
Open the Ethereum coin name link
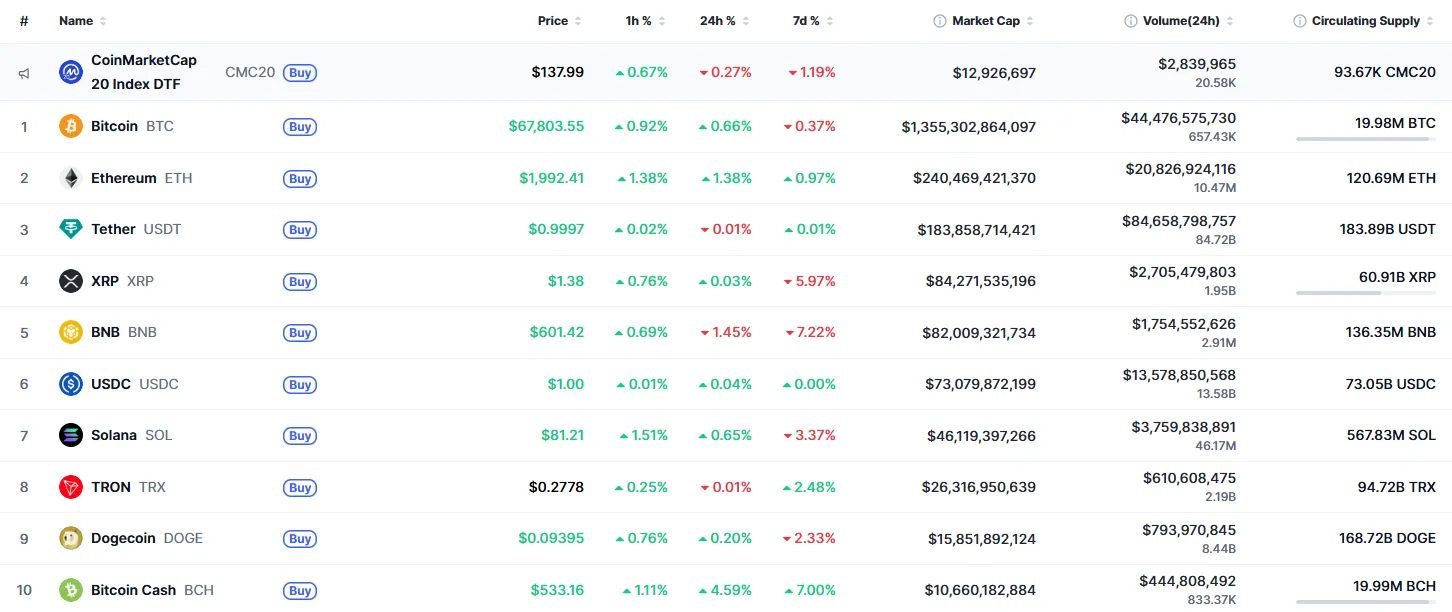click(x=123, y=178)
